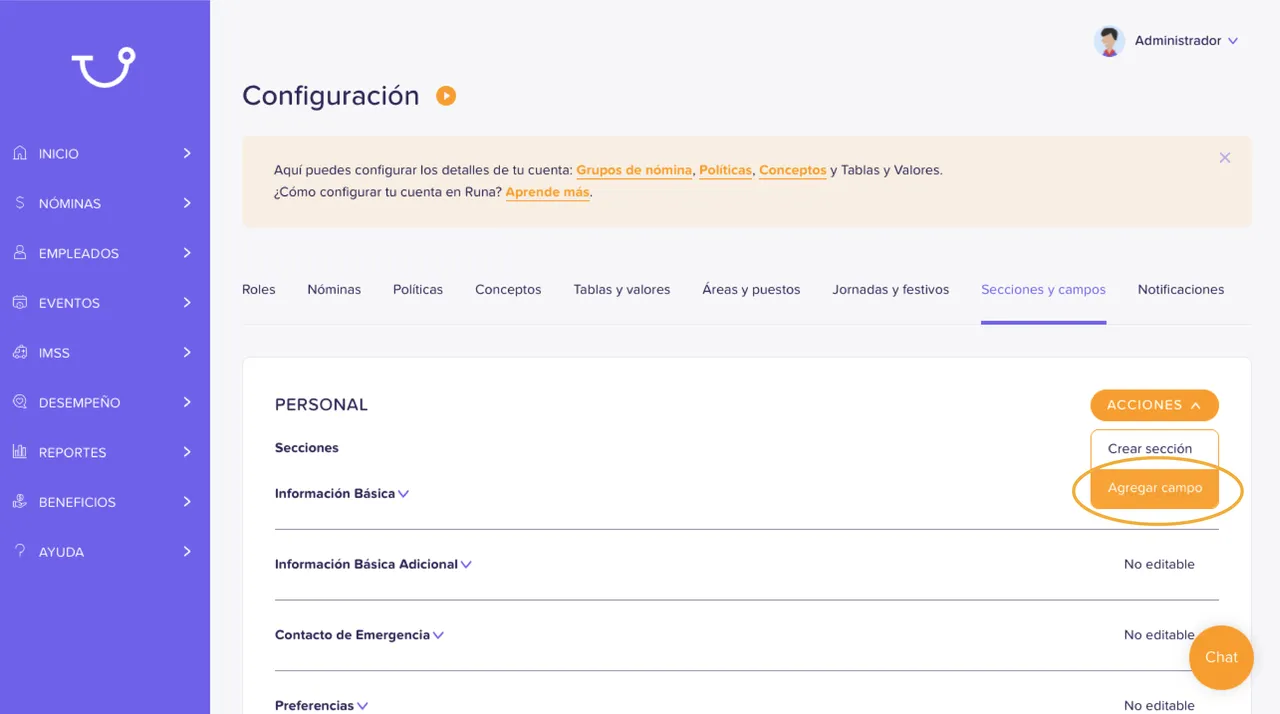Expand the EMPLEADOS sidebar chevron

[x=187, y=253]
